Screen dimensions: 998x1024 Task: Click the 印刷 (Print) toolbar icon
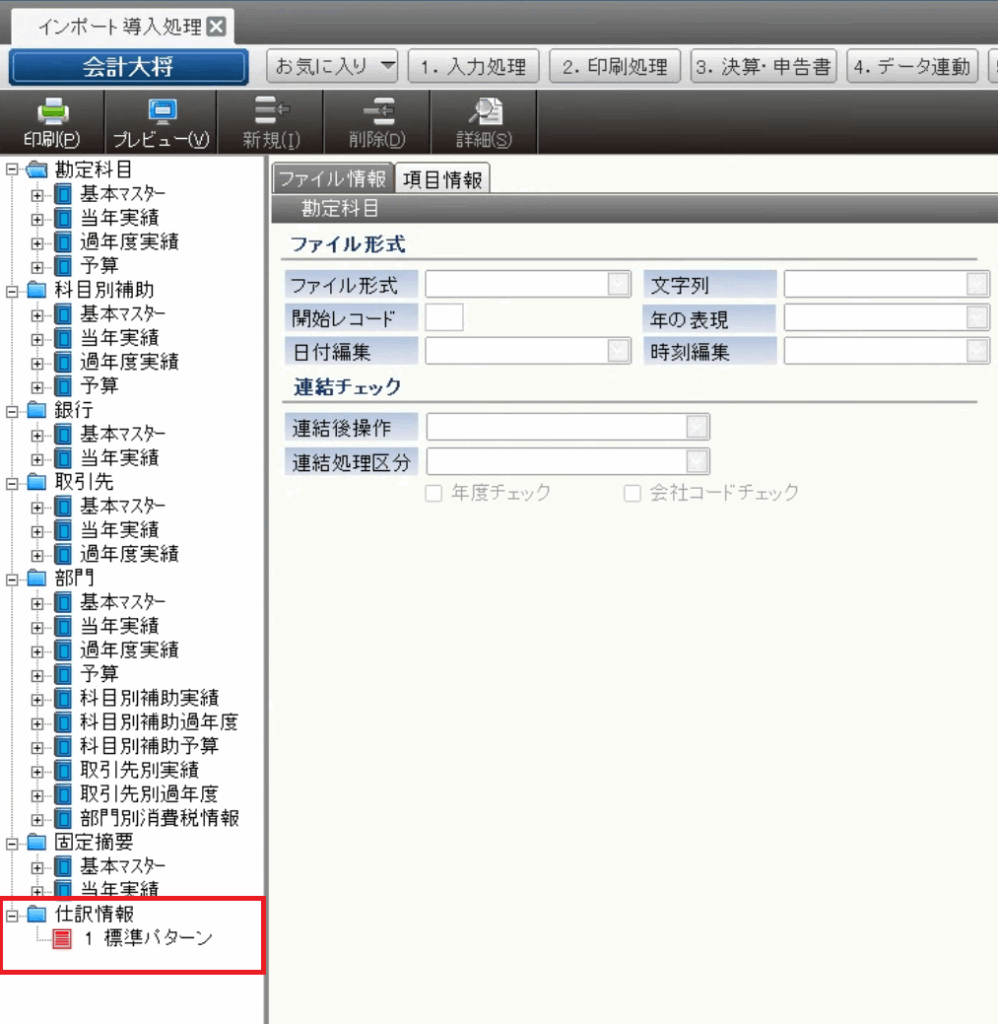click(x=51, y=112)
